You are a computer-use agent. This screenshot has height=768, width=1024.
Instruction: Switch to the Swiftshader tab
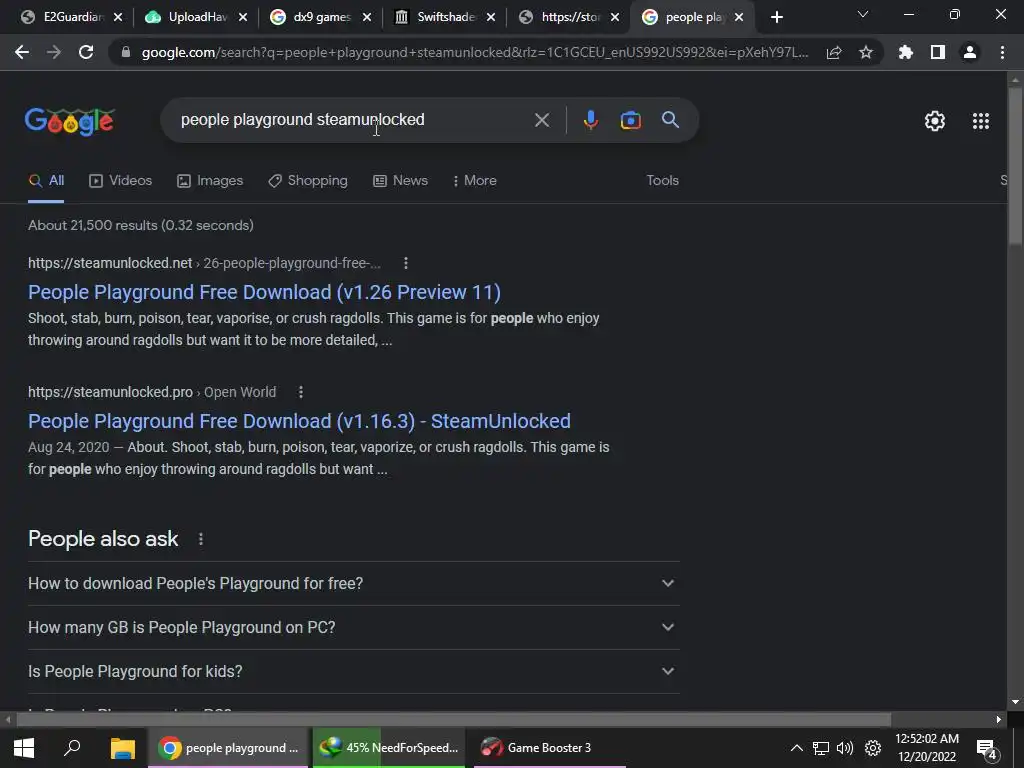[x=445, y=17]
